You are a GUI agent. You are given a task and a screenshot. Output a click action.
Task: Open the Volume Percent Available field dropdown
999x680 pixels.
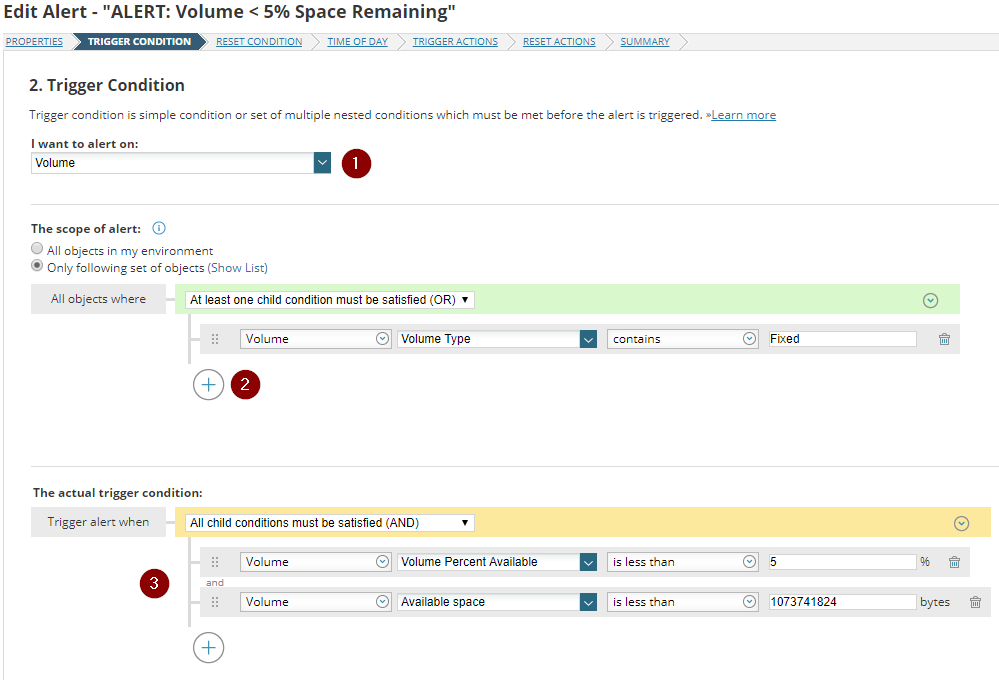pyautogui.click(x=588, y=562)
